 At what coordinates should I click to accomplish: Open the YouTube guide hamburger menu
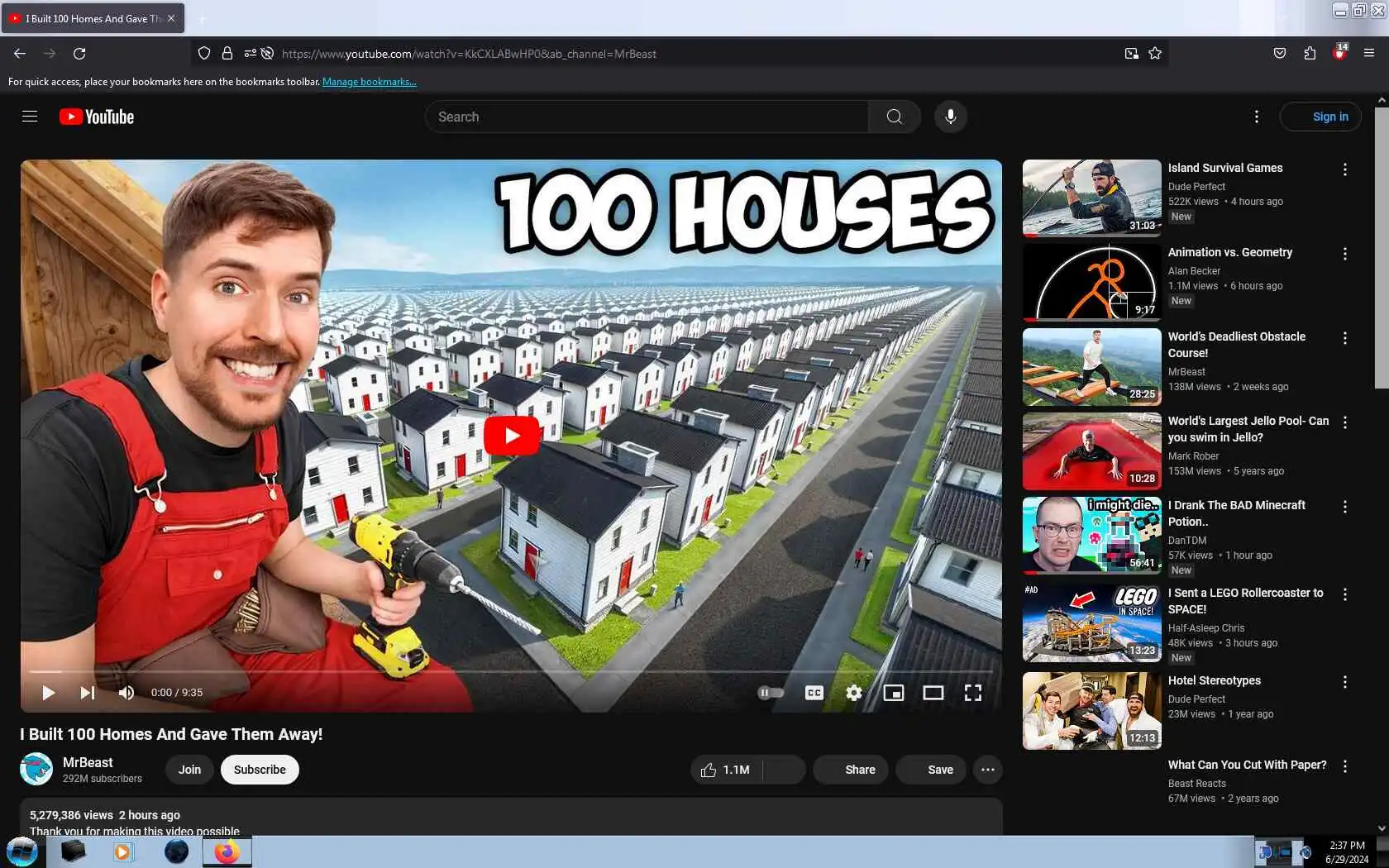click(30, 117)
